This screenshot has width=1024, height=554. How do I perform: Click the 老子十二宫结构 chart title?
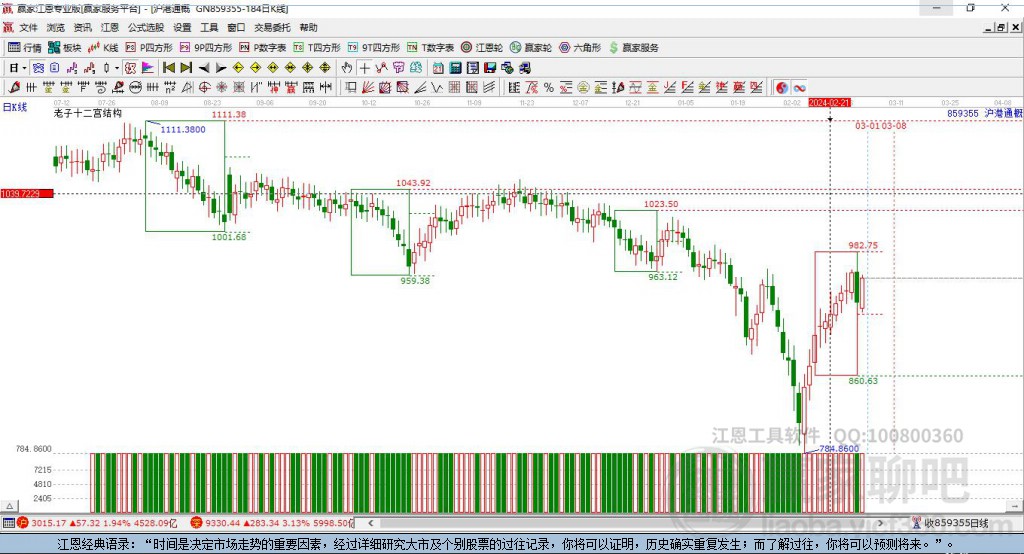coord(88,113)
